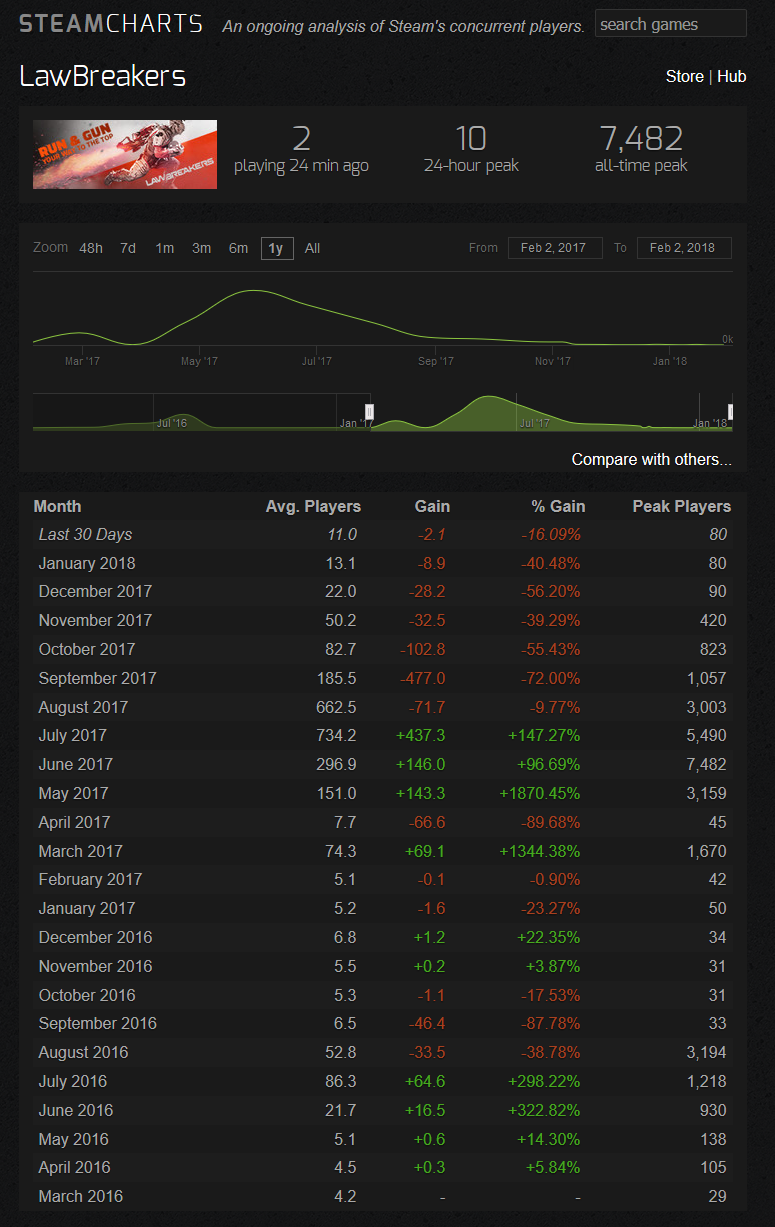Edit the From date field

click(554, 248)
